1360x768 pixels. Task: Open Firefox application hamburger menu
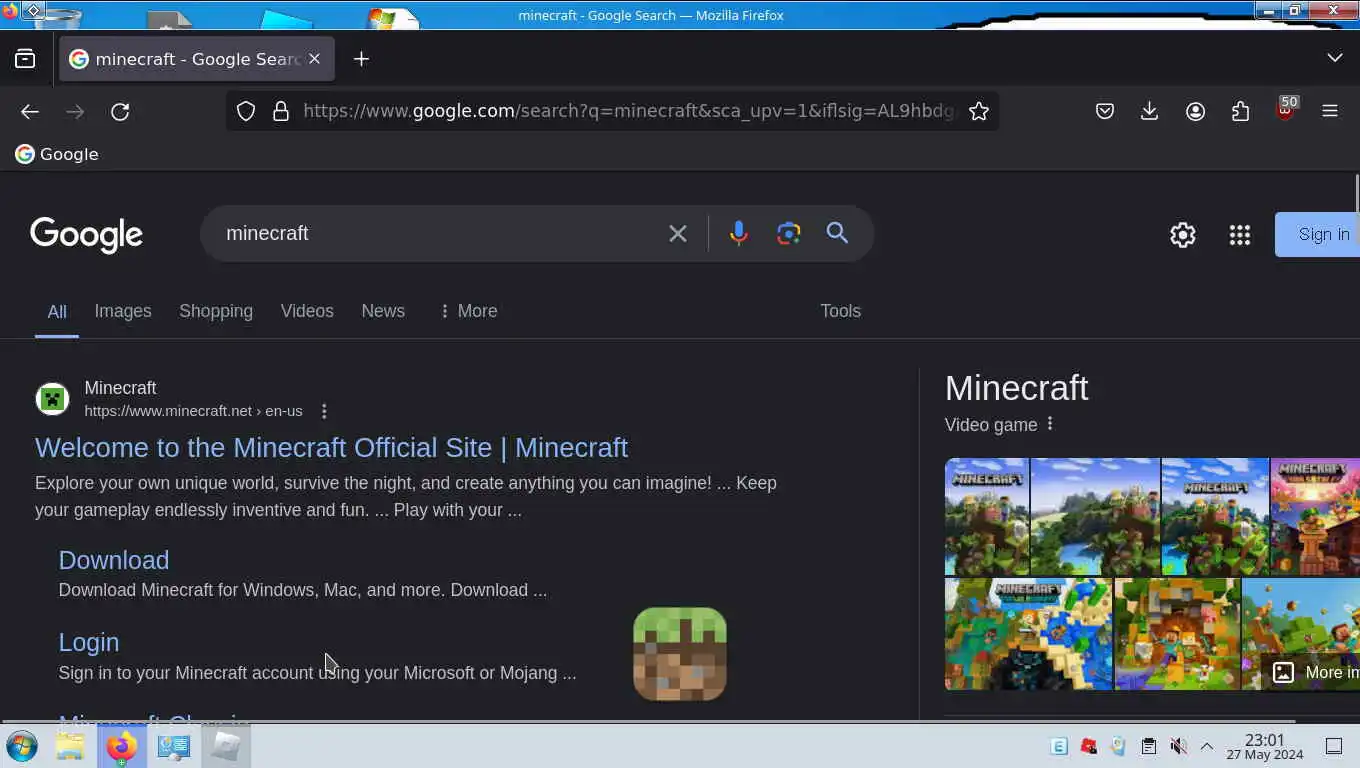tap(1330, 111)
